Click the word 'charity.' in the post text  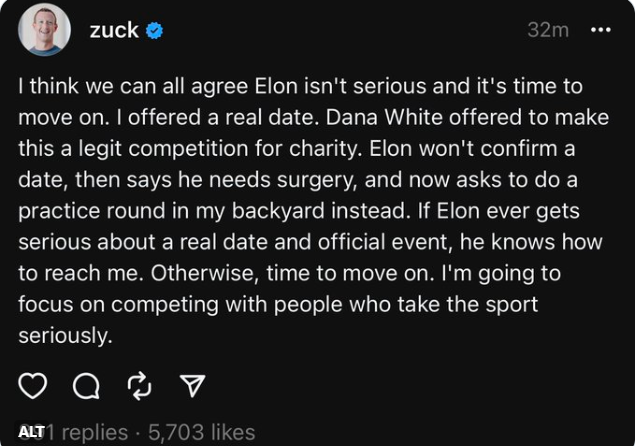click(325, 149)
